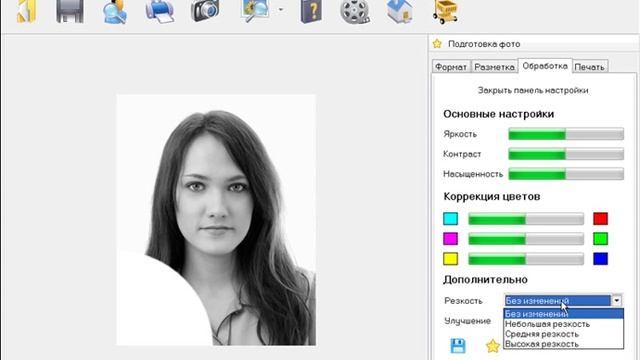Image resolution: width=640 pixels, height=360 pixels.
Task: Click the blue color swatch
Action: pos(600,258)
